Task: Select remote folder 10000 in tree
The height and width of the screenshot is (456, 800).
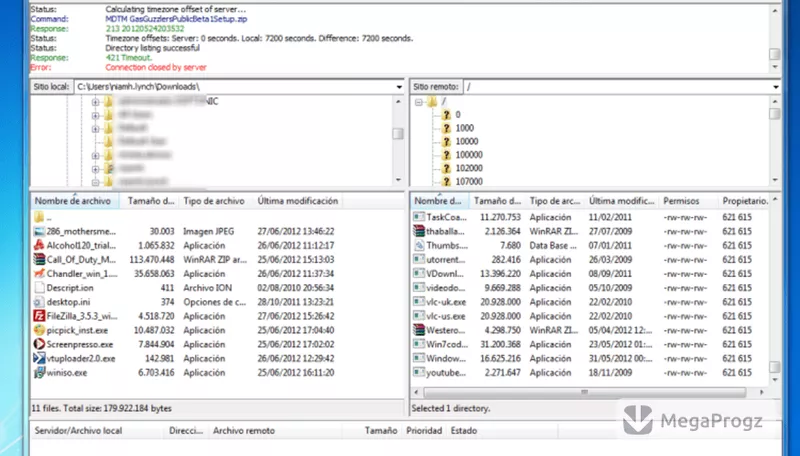Action: tap(467, 141)
